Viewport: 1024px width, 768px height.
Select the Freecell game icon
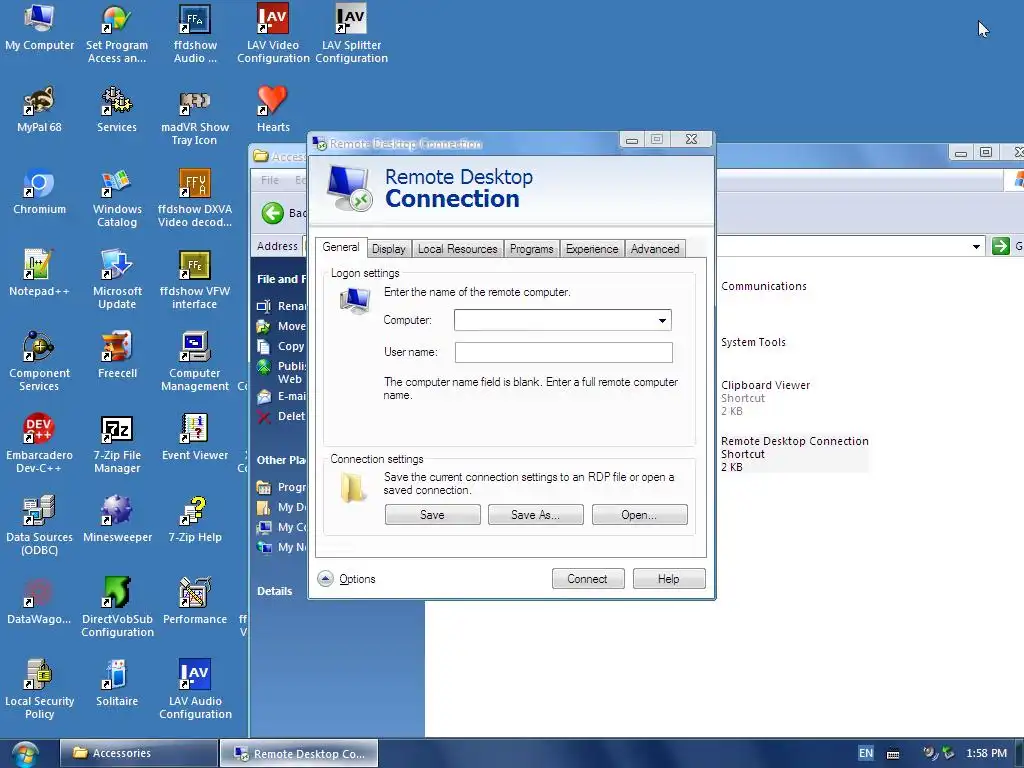click(117, 356)
